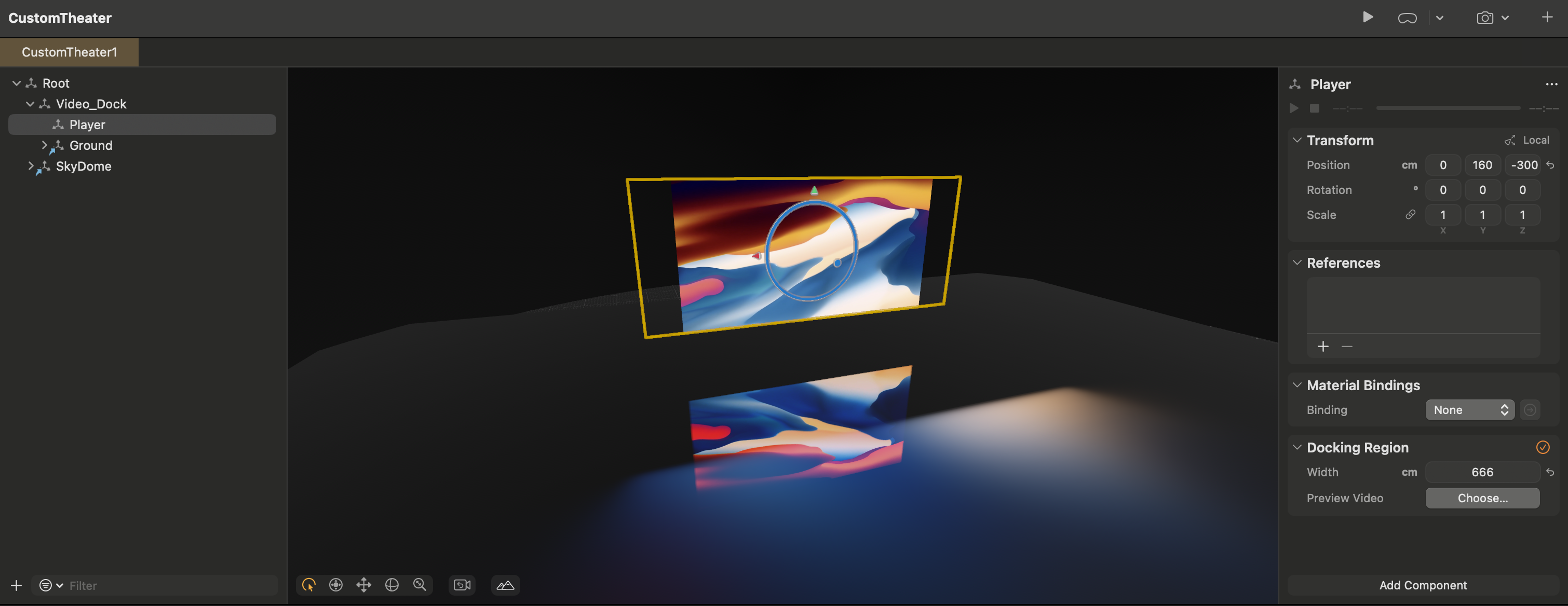This screenshot has width=1568, height=606.
Task: Open the device preview options chevron
Action: pyautogui.click(x=1440, y=18)
